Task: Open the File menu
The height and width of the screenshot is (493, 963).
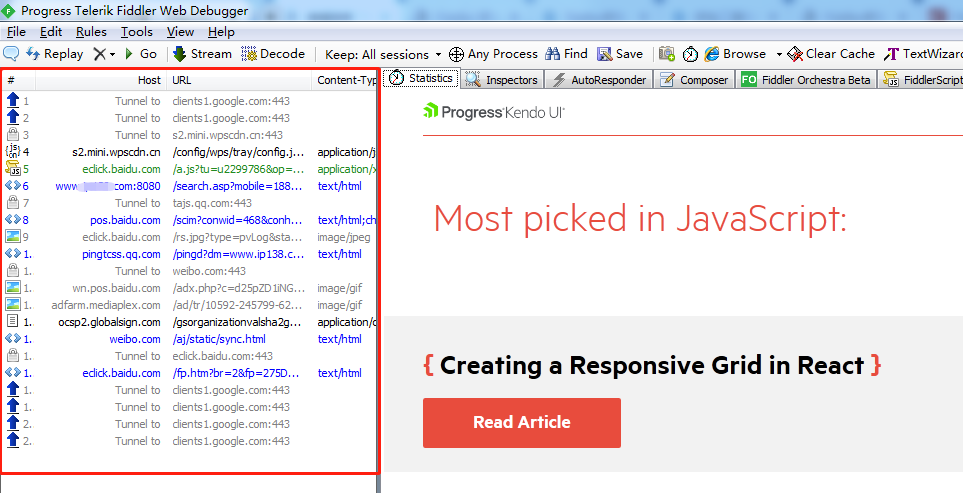Action: (16, 32)
